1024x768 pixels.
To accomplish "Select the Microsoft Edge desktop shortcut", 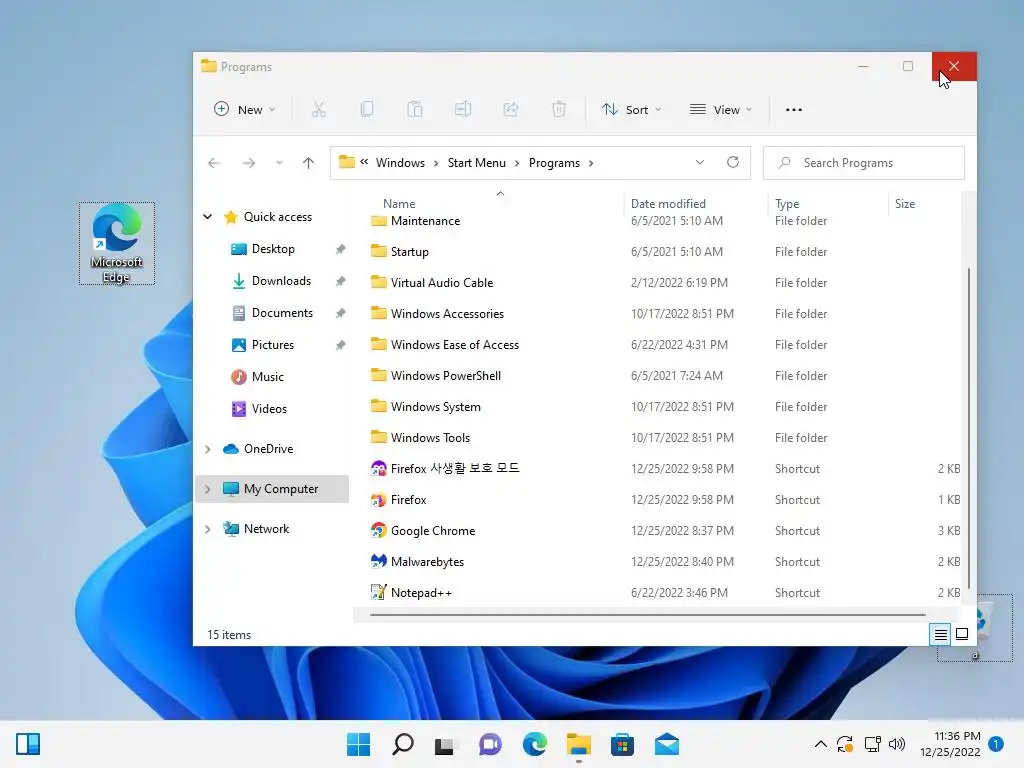I will (117, 243).
